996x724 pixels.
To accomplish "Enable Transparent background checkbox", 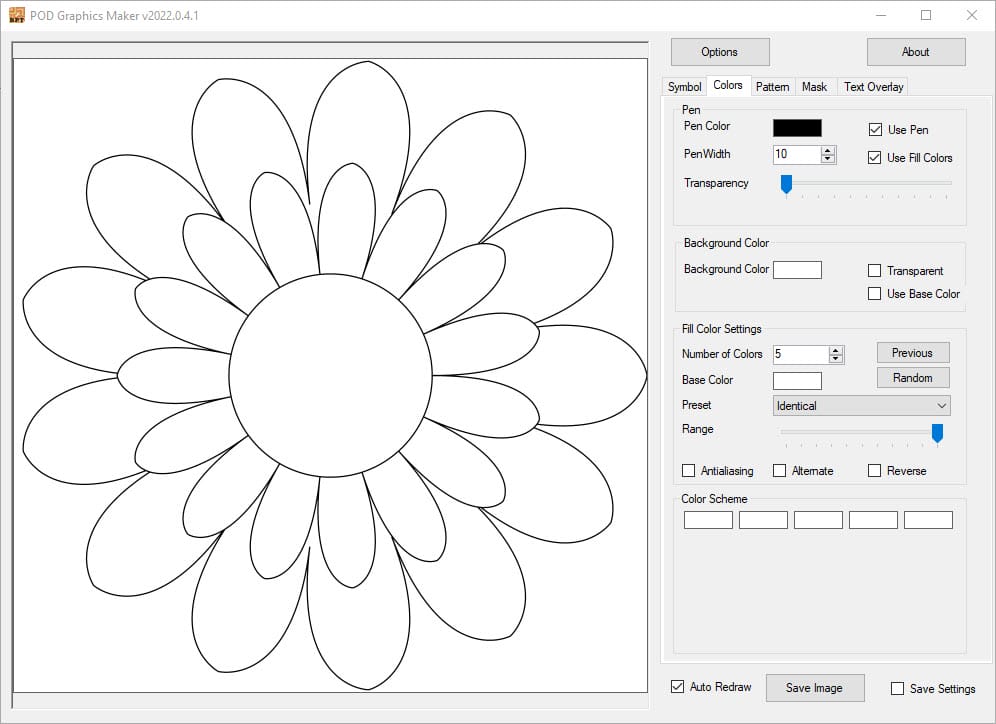I will point(875,271).
